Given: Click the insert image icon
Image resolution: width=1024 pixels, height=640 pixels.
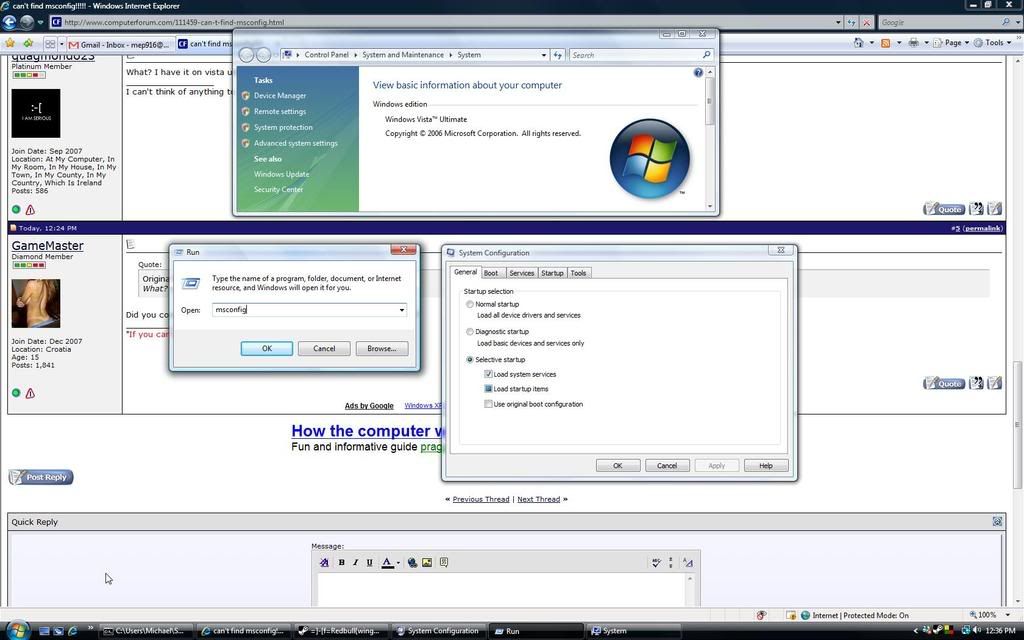Looking at the screenshot, I should pos(427,562).
